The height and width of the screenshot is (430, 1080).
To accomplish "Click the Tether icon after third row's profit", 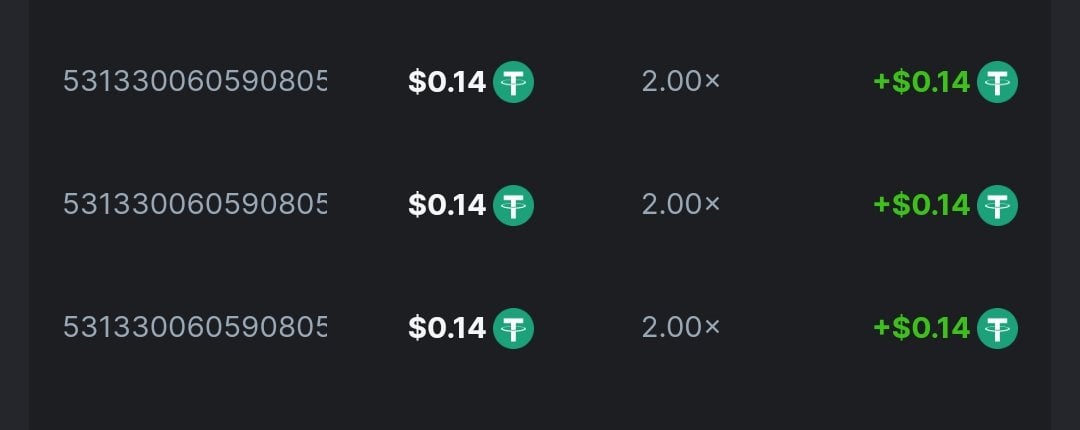I will pyautogui.click(x=997, y=328).
